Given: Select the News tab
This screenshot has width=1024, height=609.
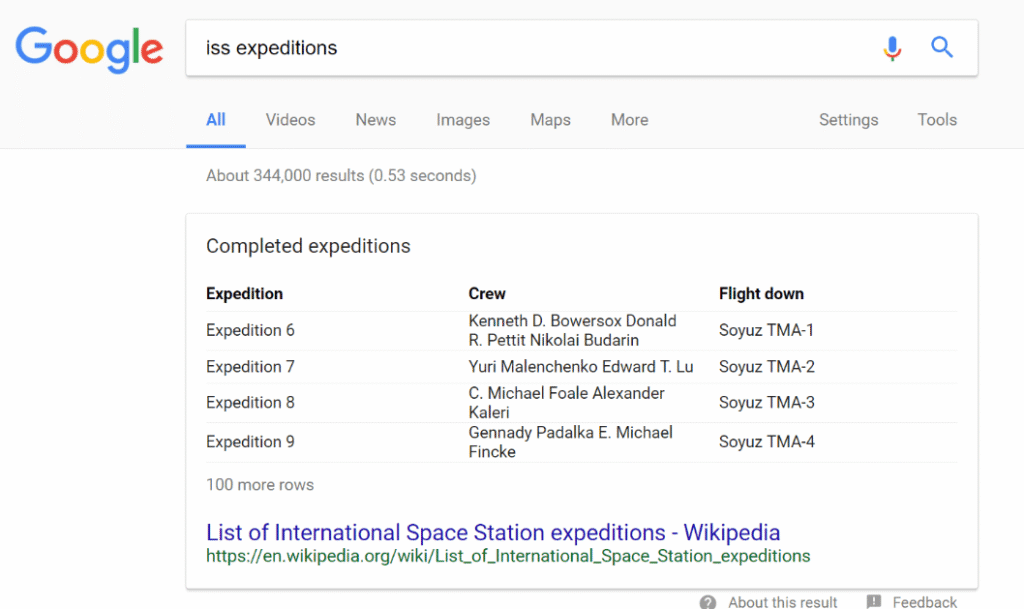Looking at the screenshot, I should [375, 119].
